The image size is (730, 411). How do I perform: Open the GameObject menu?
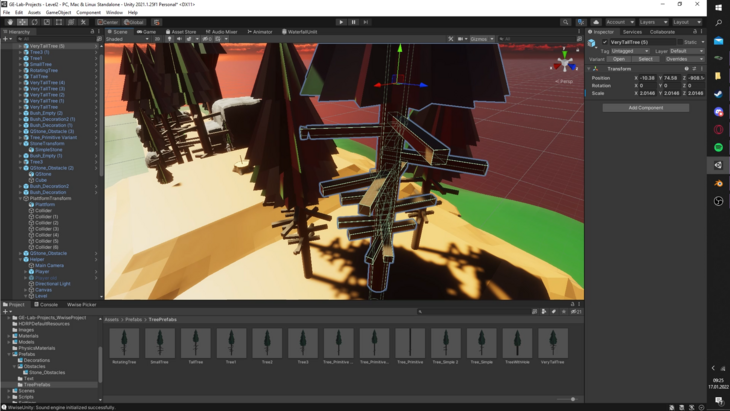click(58, 13)
